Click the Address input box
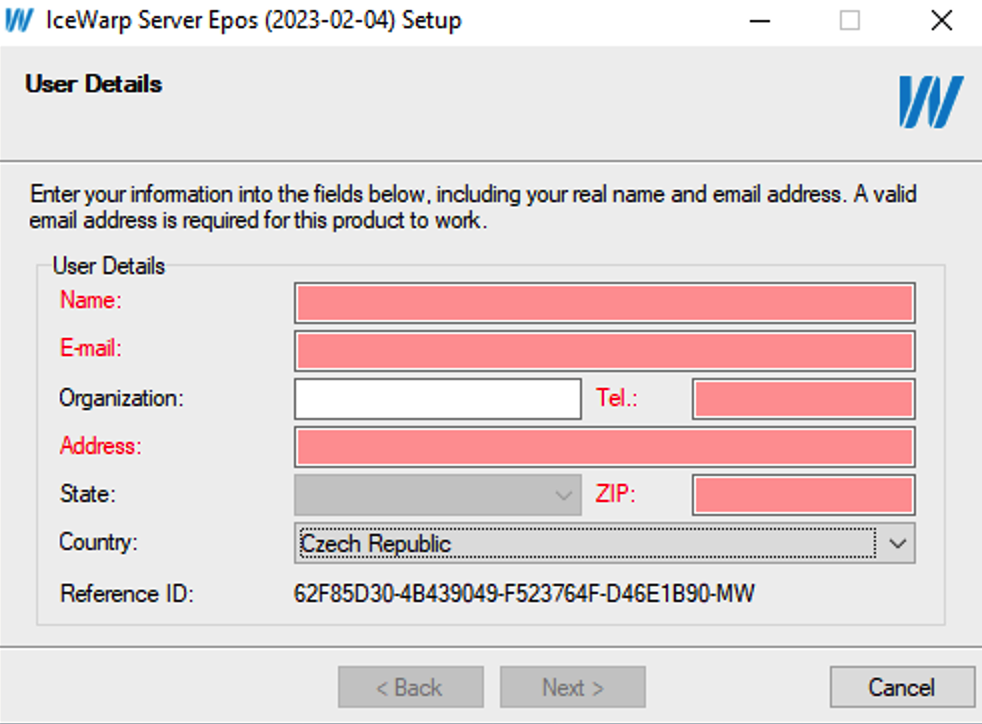982x724 pixels. click(x=604, y=447)
